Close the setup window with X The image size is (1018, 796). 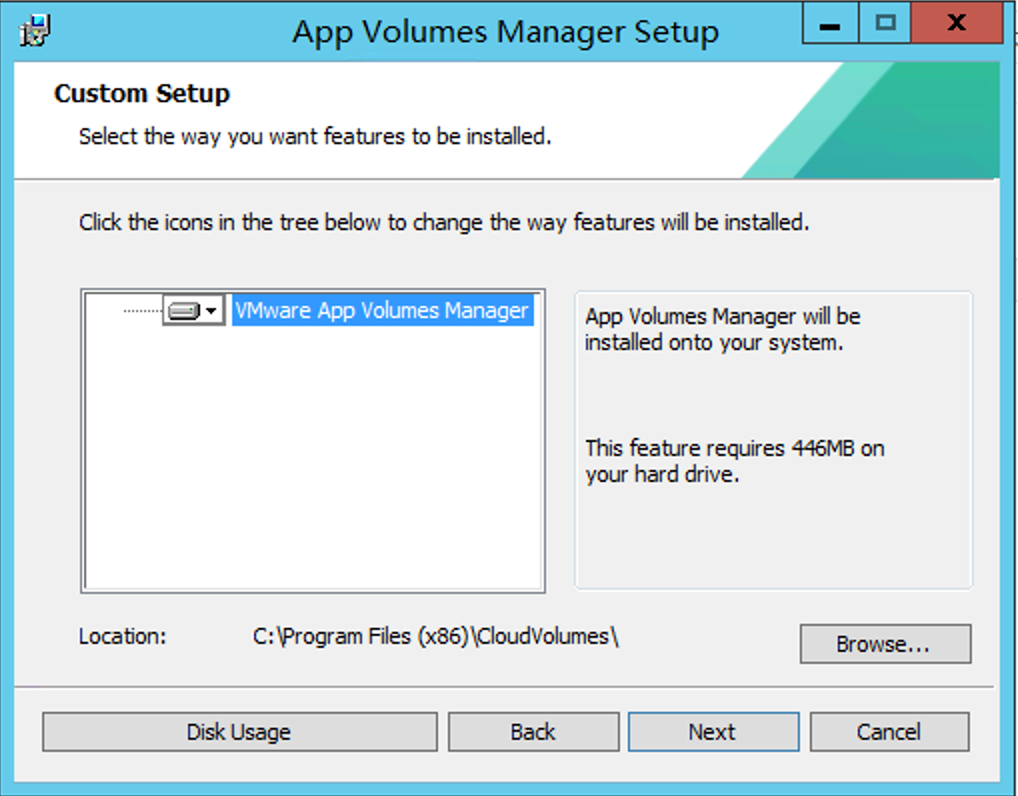point(956,25)
